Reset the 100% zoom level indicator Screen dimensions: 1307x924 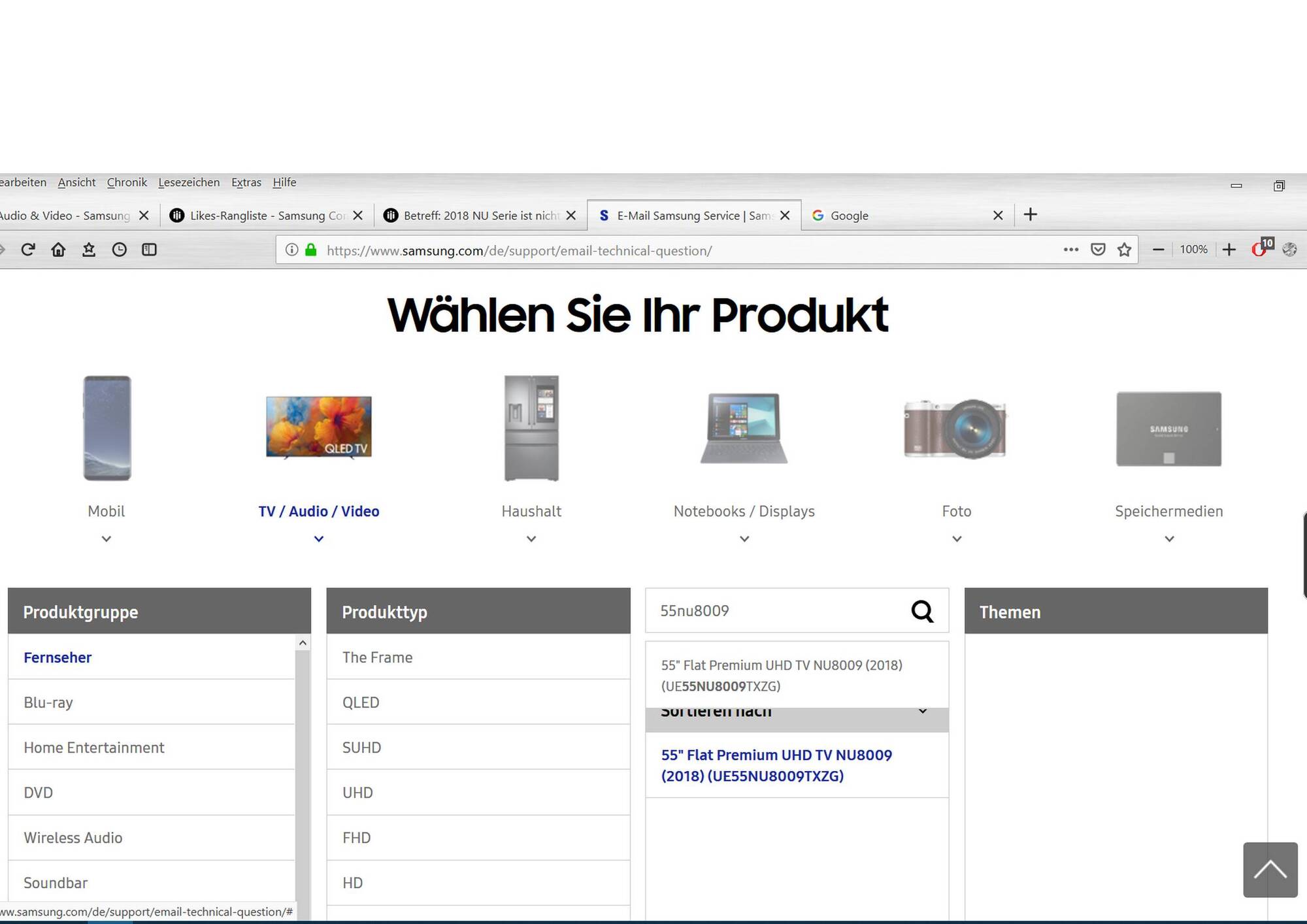(1193, 250)
